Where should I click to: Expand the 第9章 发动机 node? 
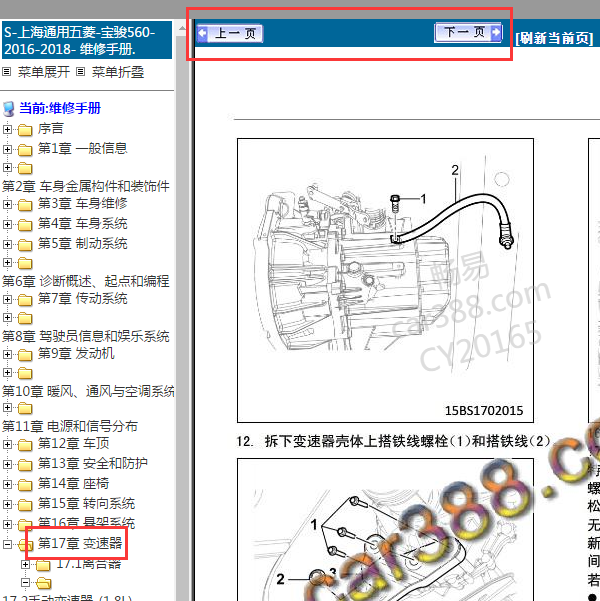point(7,355)
